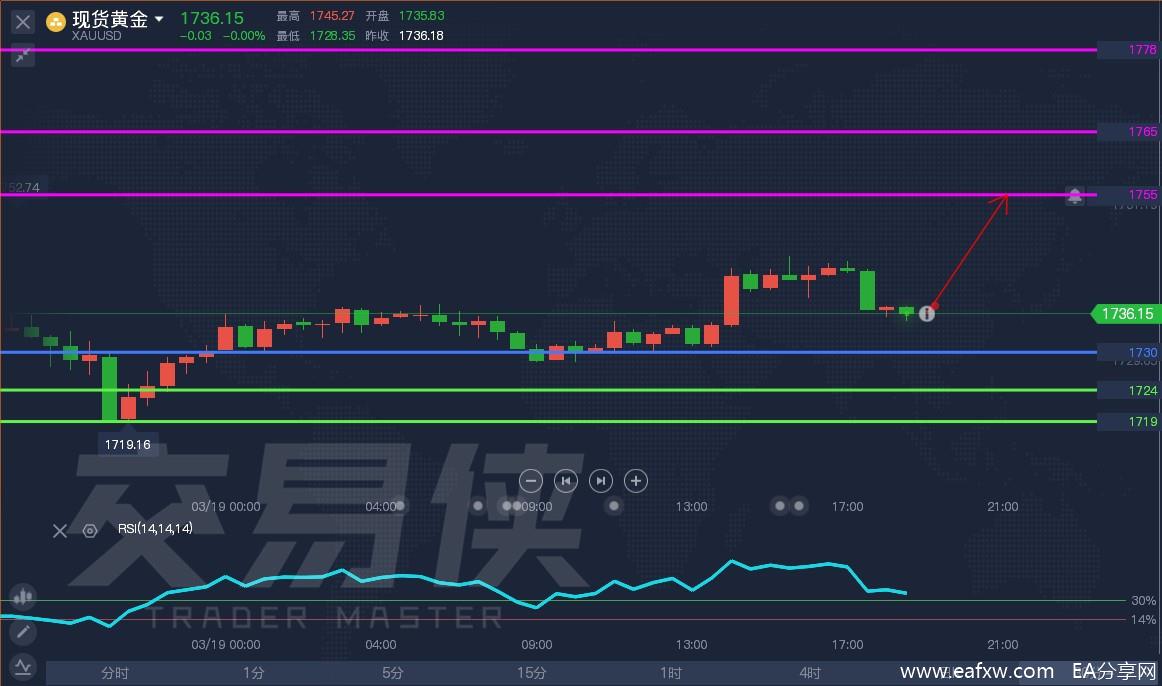This screenshot has height=686, width=1162.
Task: Click the info marker beside the latest candle
Action: click(926, 313)
